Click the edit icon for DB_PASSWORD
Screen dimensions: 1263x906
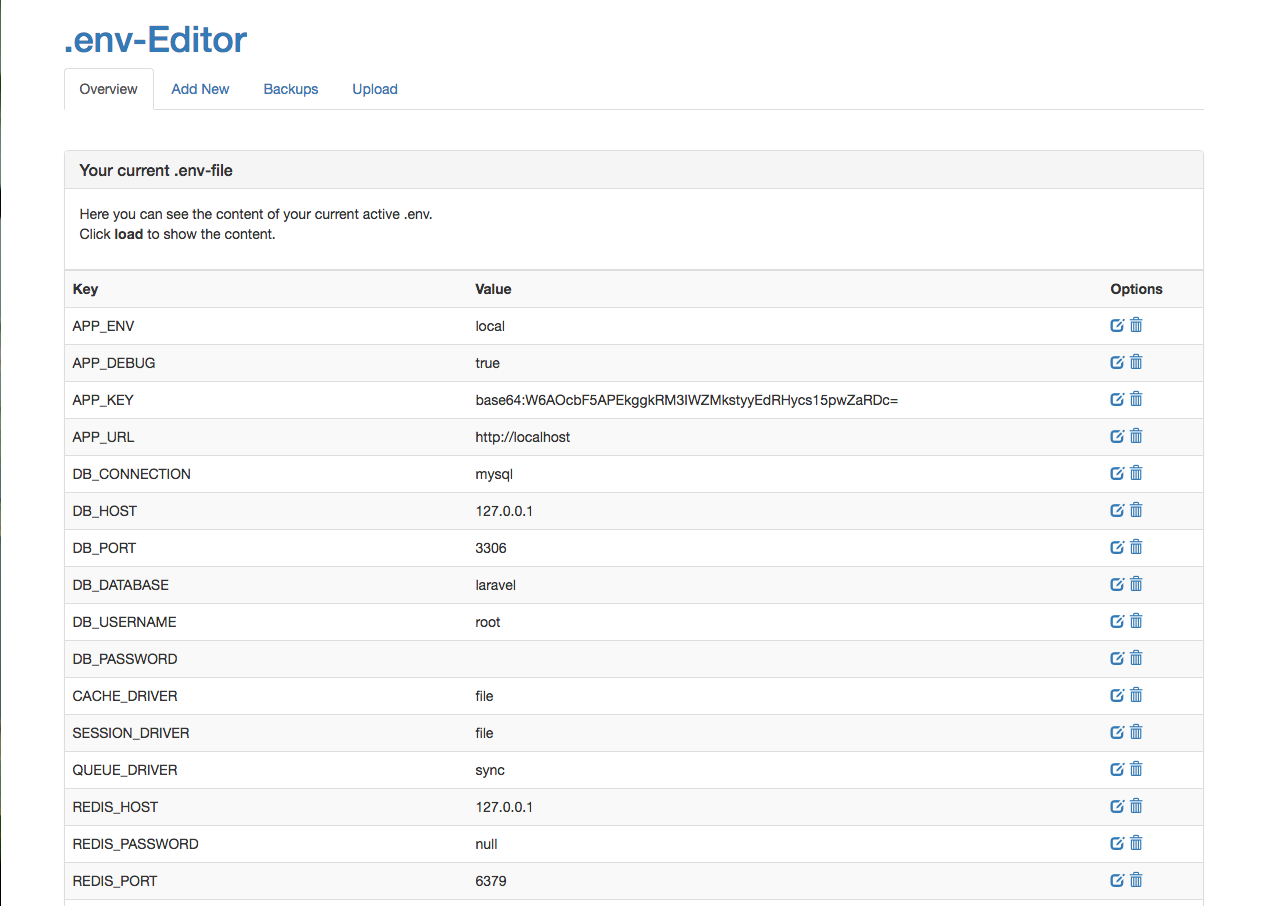tap(1117, 658)
